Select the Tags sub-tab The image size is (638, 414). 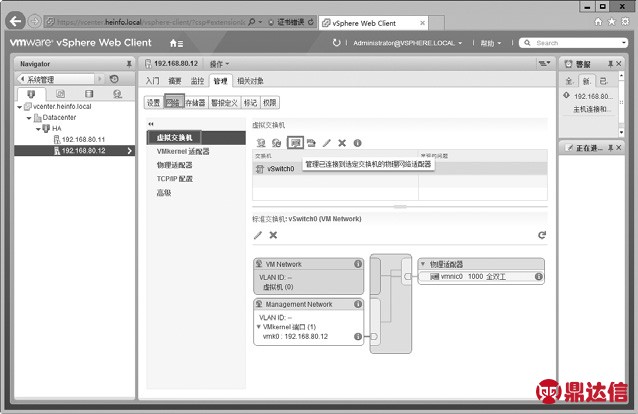250,103
